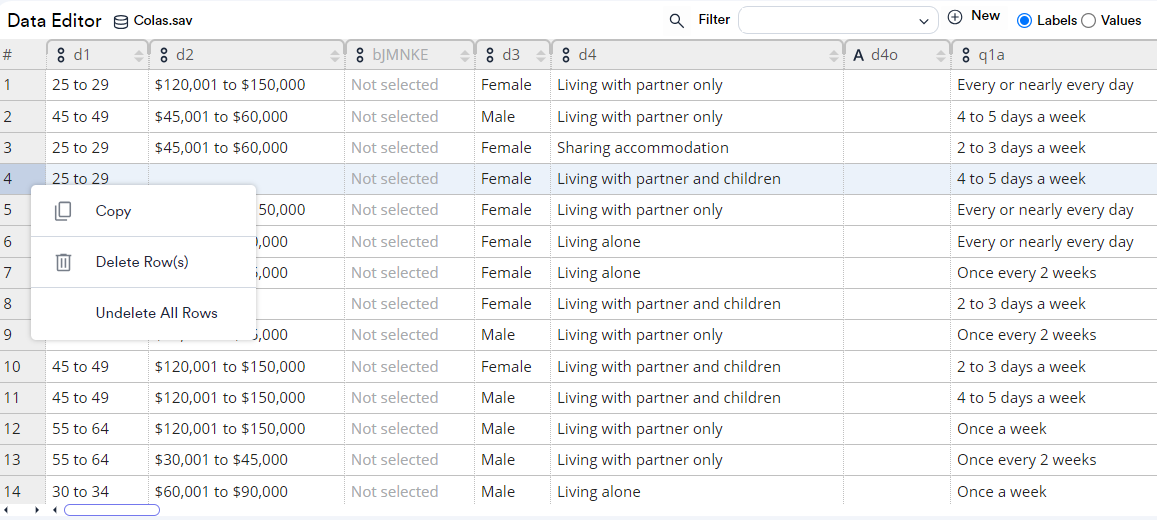Toggle sort arrows on d4 column
The height and width of the screenshot is (520, 1157).
(835, 55)
